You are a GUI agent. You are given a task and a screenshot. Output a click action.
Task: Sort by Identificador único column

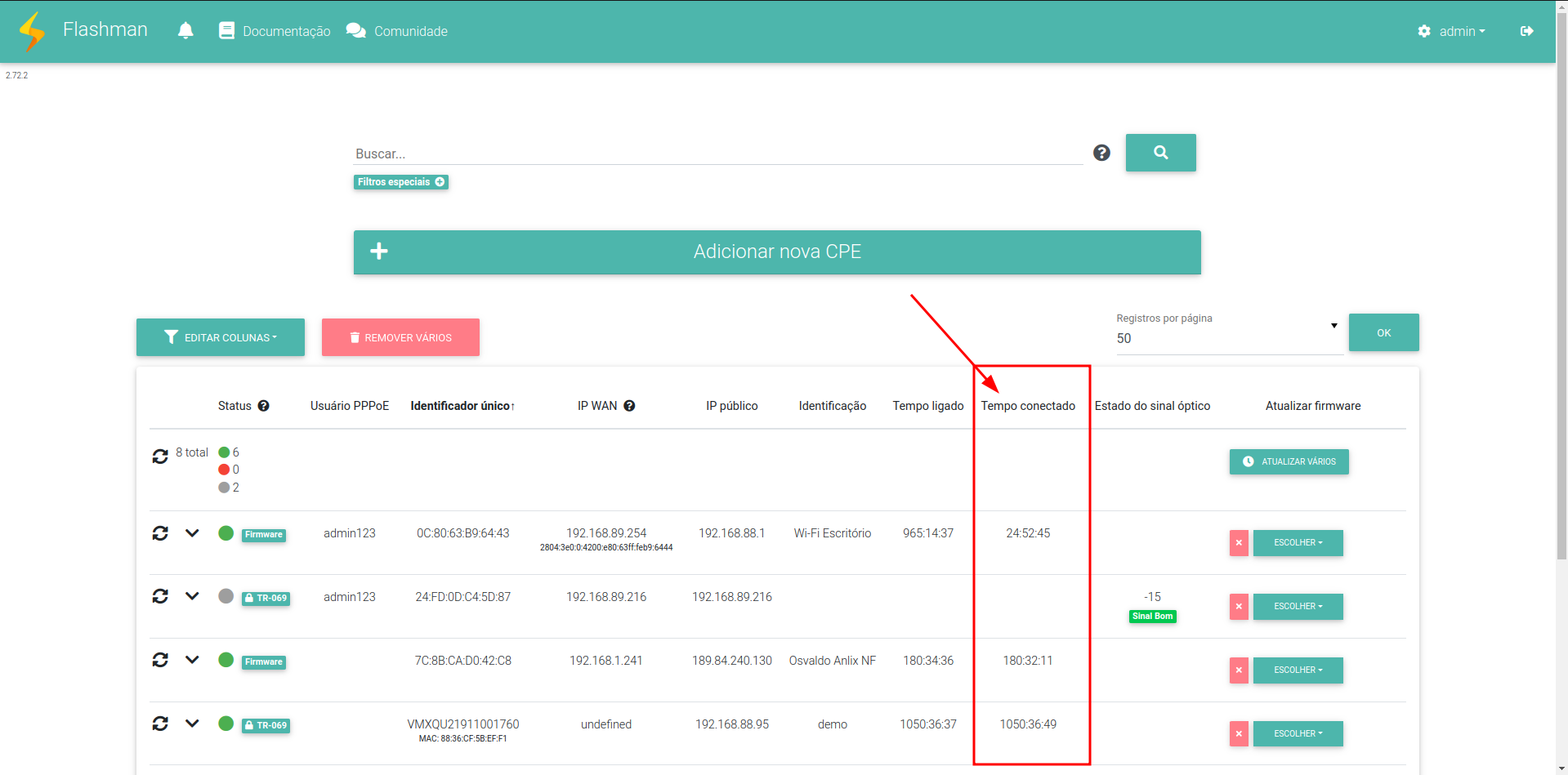pos(462,406)
